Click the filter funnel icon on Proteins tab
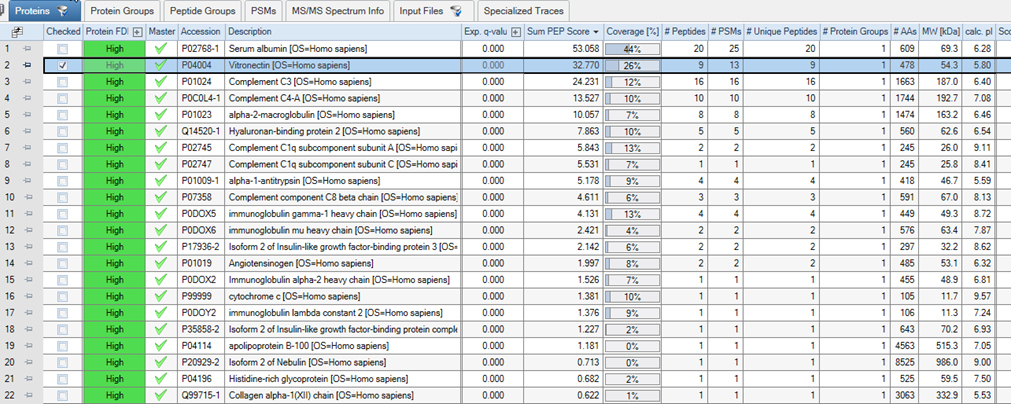Image resolution: width=1011 pixels, height=404 pixels. (62, 11)
